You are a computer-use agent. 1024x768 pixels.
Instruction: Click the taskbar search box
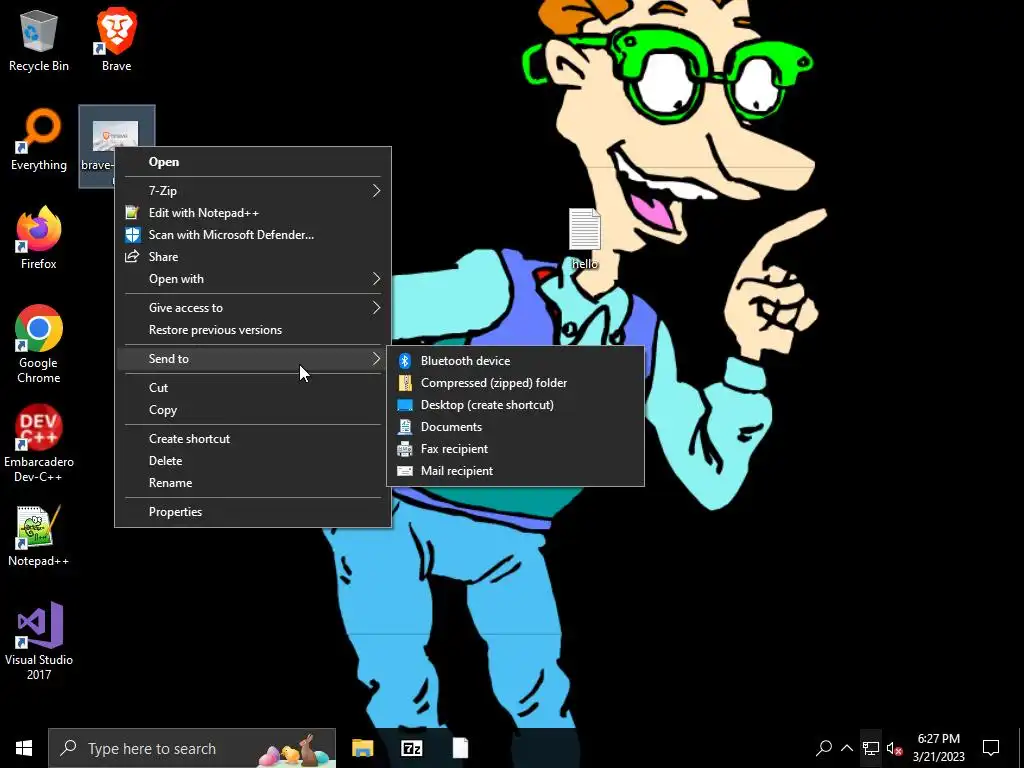click(x=192, y=748)
